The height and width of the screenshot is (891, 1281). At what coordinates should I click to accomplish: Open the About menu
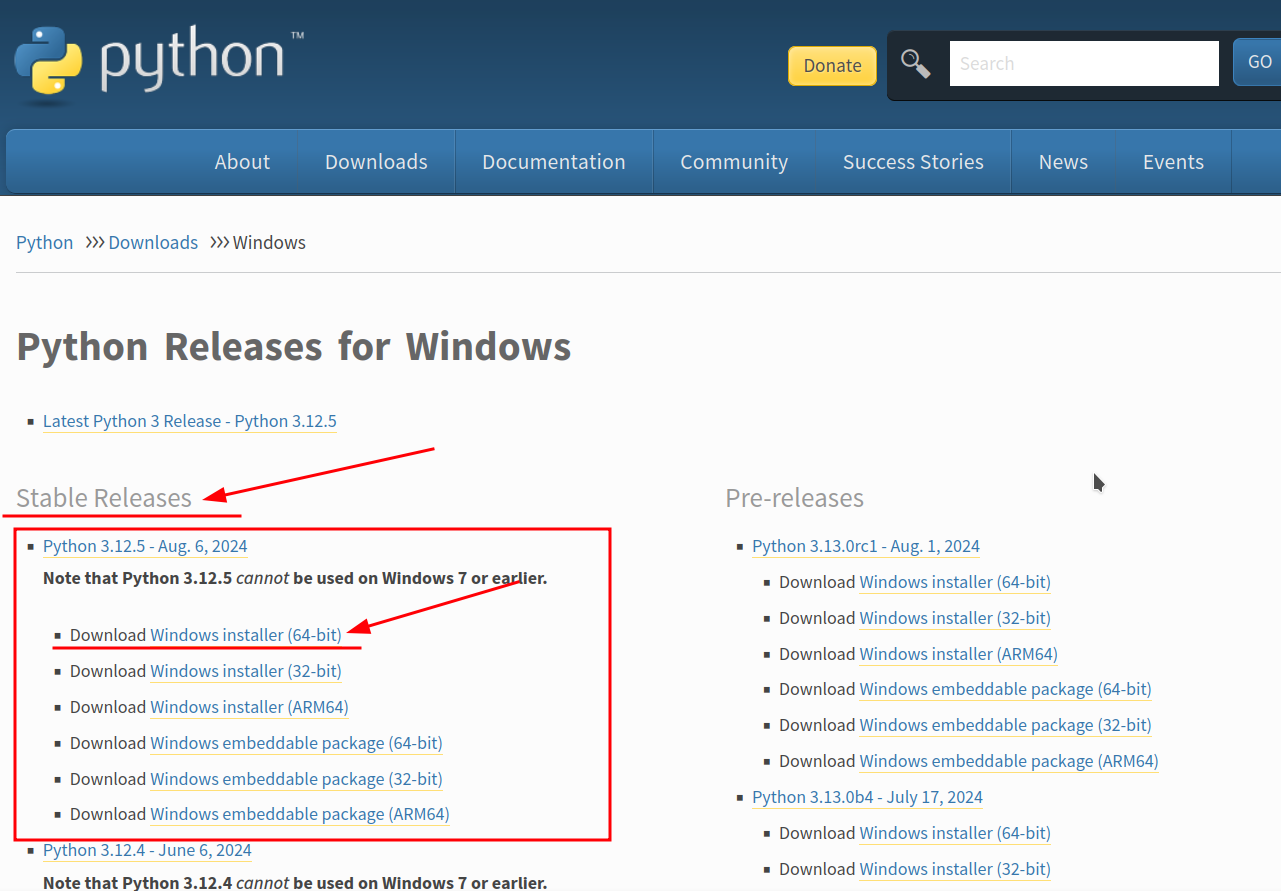[242, 162]
